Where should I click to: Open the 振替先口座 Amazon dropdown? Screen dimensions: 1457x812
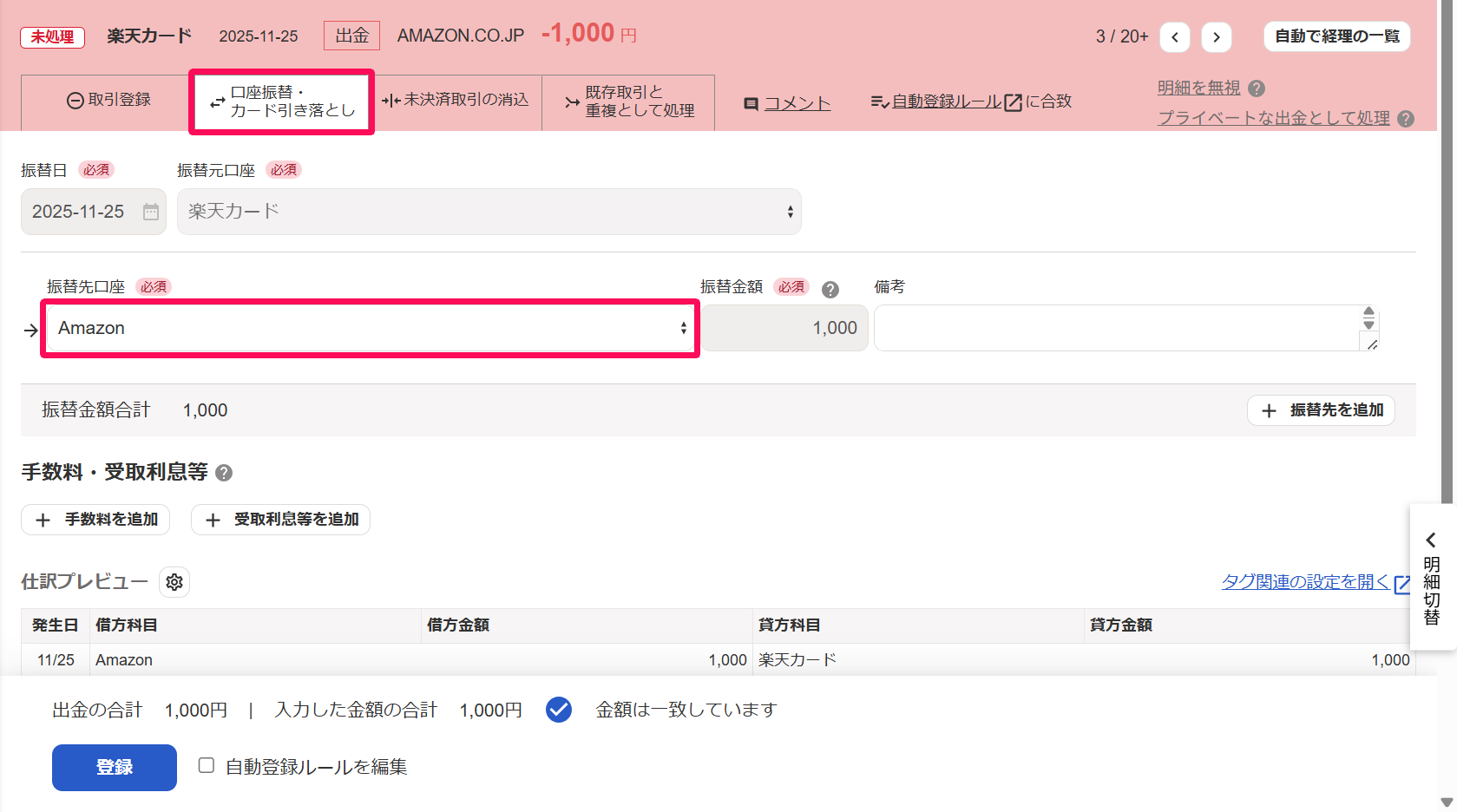tap(371, 328)
